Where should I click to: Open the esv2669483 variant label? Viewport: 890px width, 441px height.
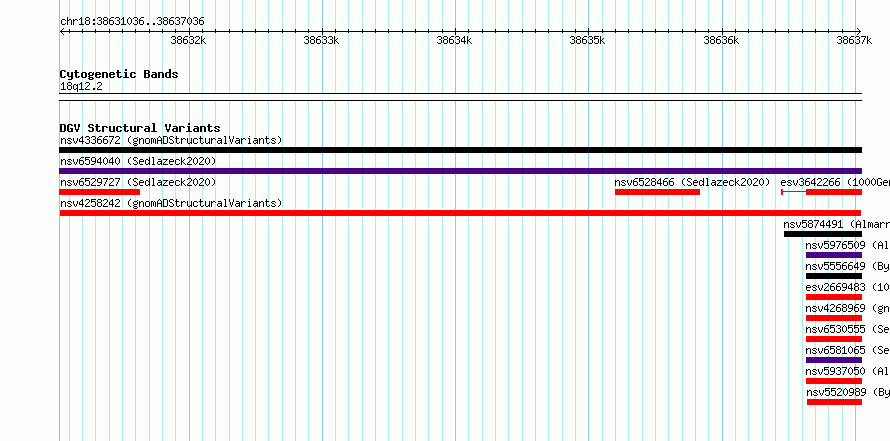point(847,287)
